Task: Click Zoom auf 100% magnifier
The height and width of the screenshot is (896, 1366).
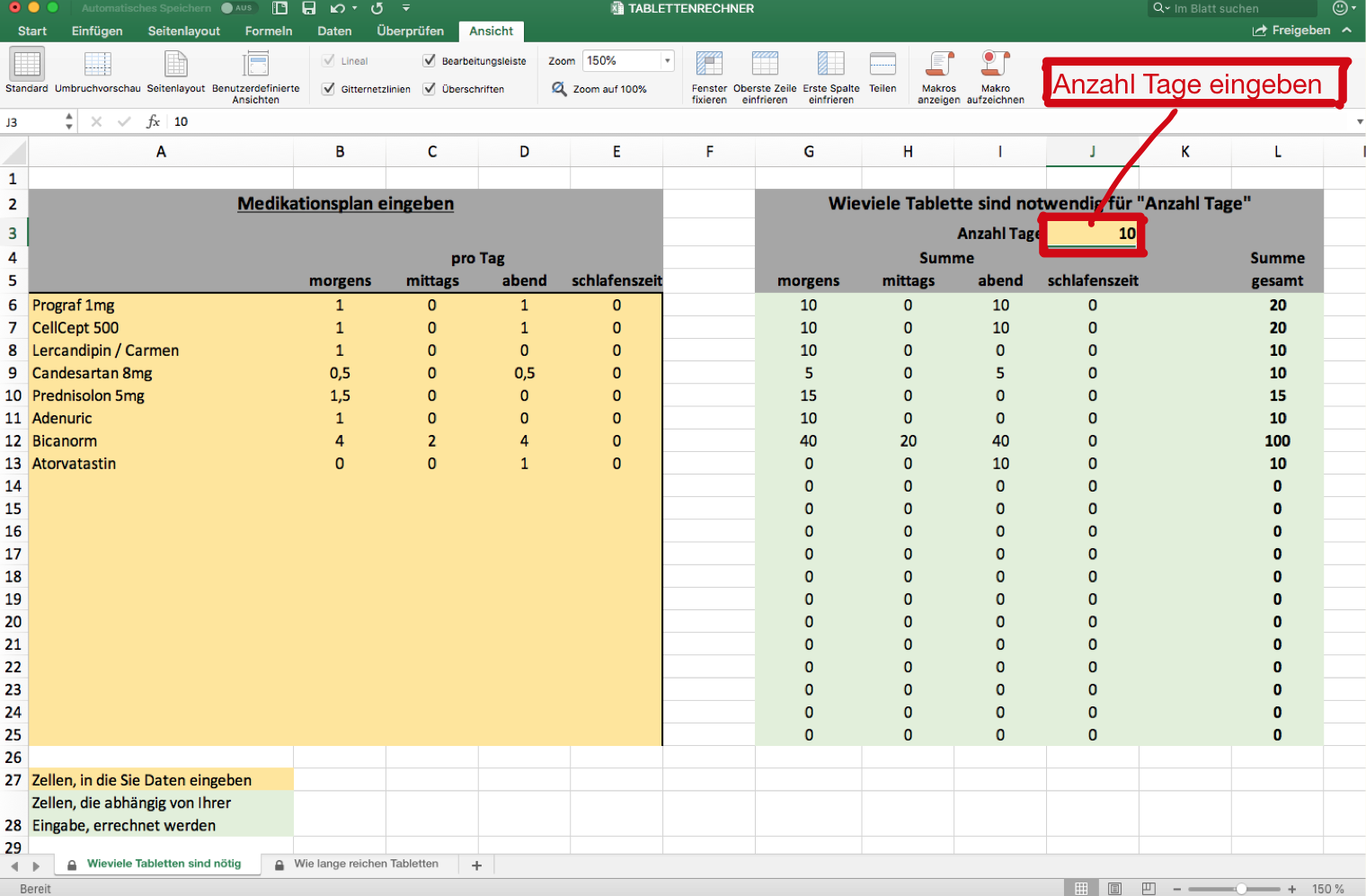Action: coord(559,89)
